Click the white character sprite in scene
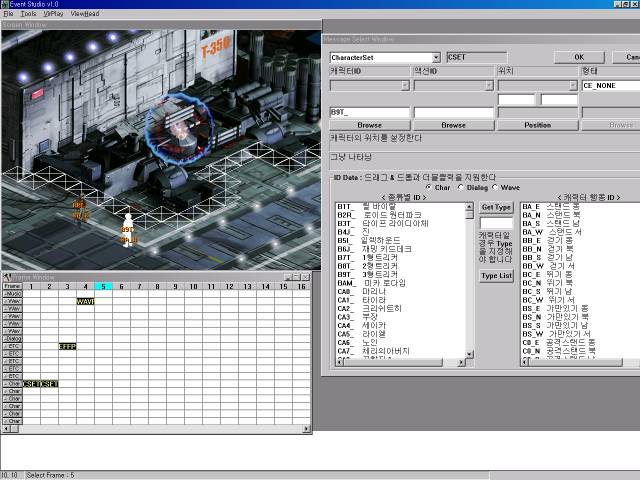Screen dimensions: 640x480 click(x=127, y=220)
